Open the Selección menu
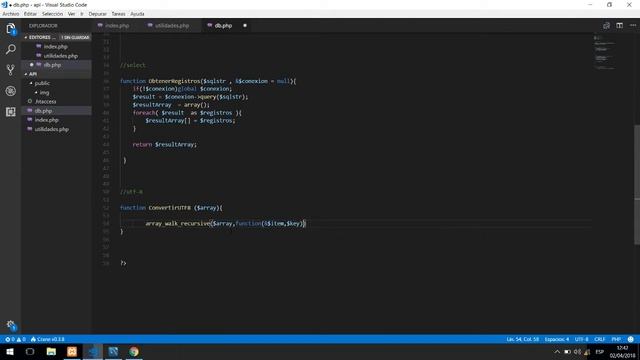This screenshot has width=640, height=360. [53, 14]
